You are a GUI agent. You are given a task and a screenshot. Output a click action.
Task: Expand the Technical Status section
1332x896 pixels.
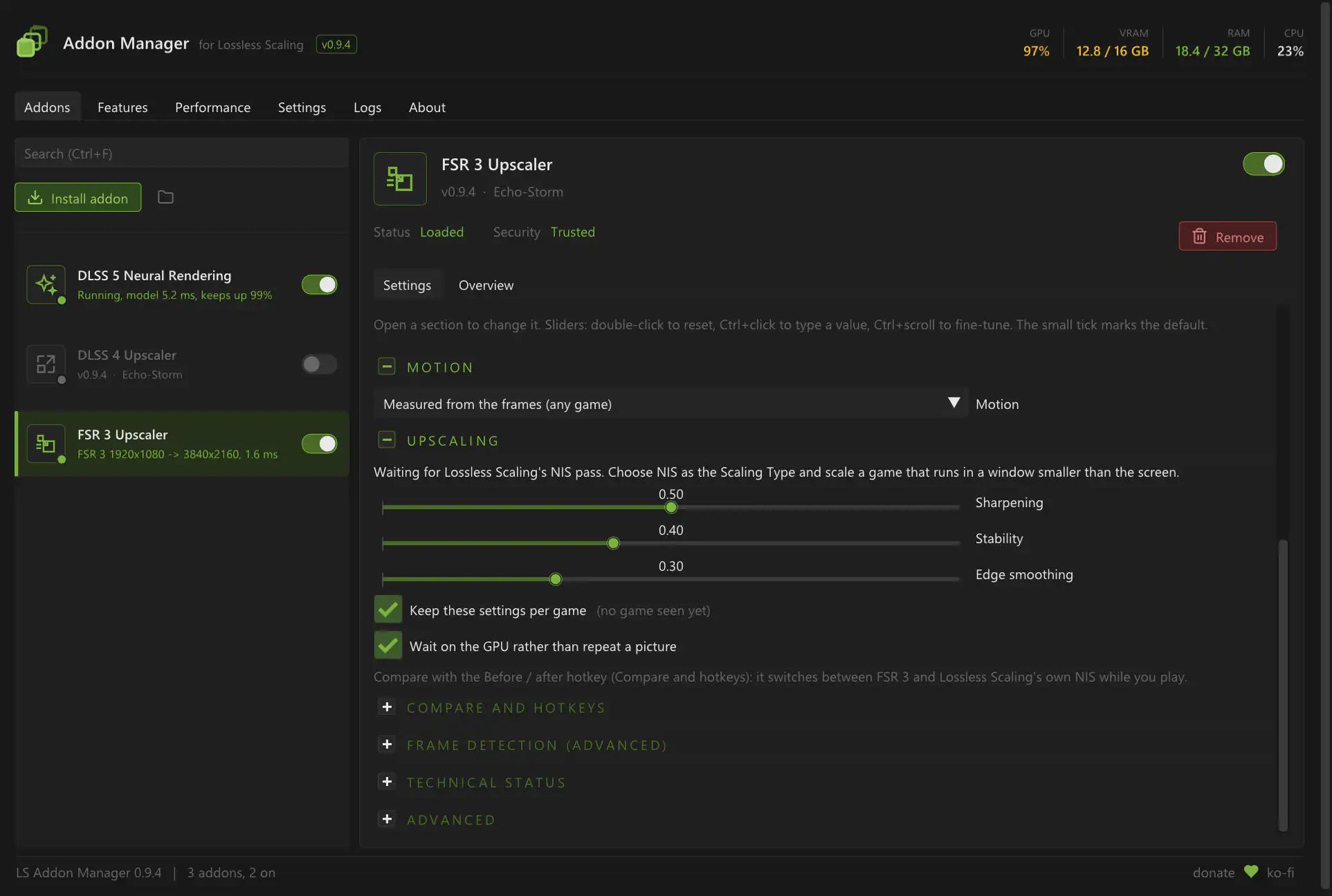(x=387, y=781)
